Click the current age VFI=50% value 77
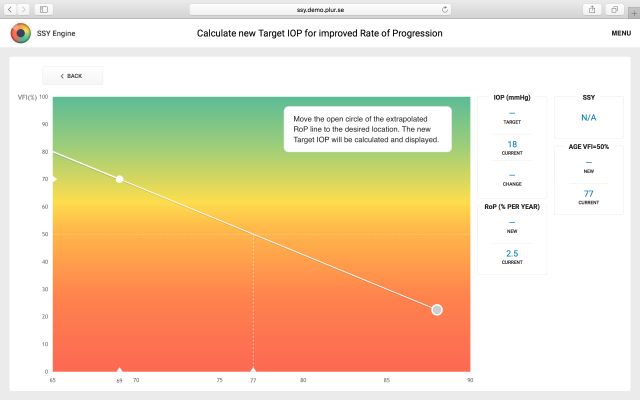Image resolution: width=640 pixels, height=400 pixels. (588, 193)
